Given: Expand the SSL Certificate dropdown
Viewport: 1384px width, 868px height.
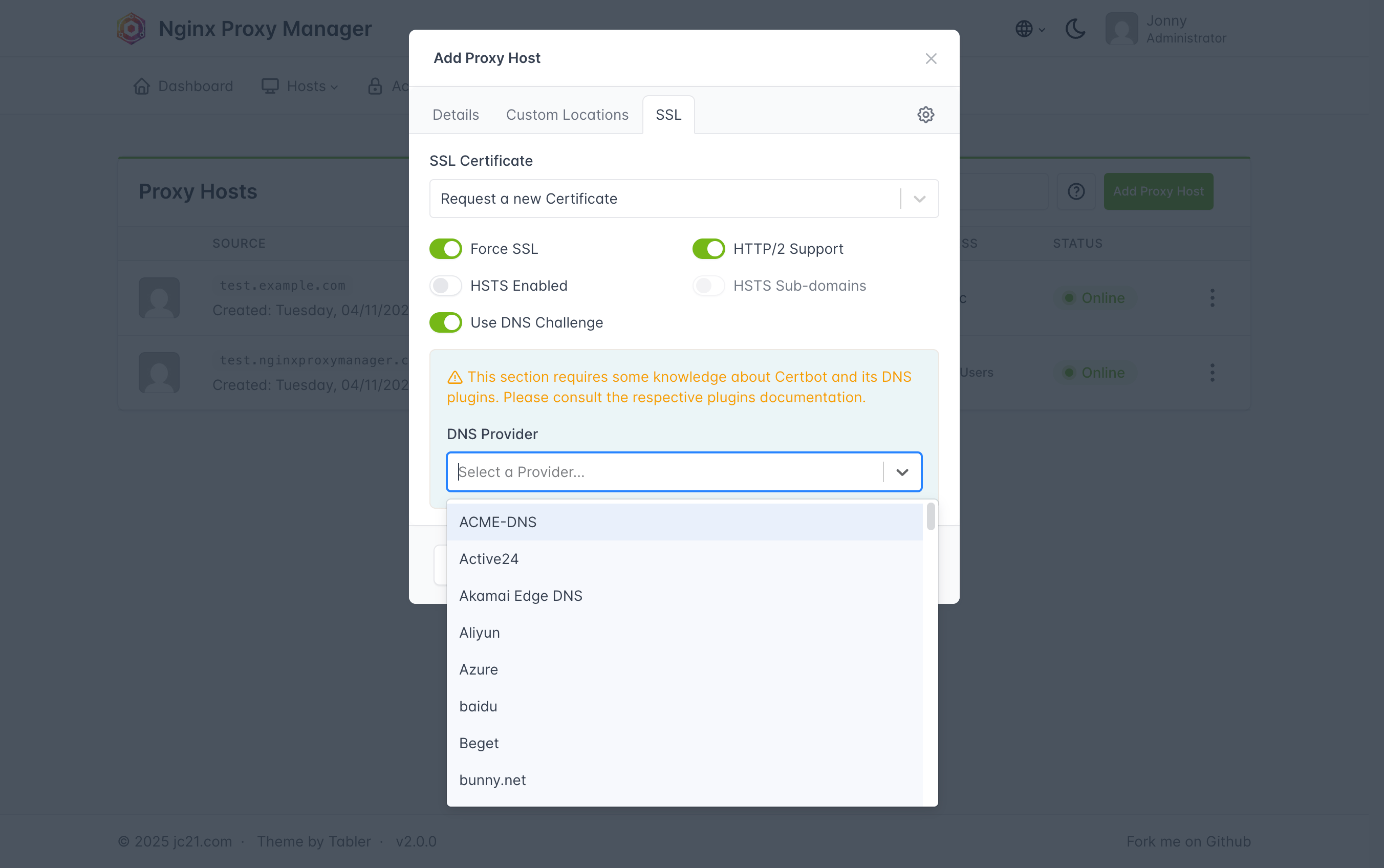Looking at the screenshot, I should click(x=919, y=199).
